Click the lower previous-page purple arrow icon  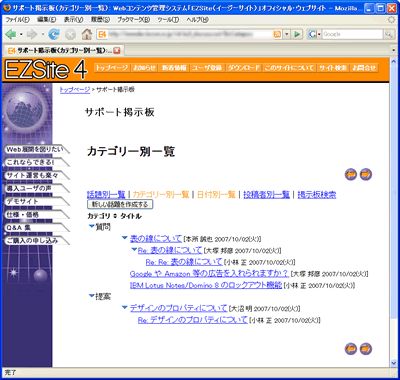351,349
